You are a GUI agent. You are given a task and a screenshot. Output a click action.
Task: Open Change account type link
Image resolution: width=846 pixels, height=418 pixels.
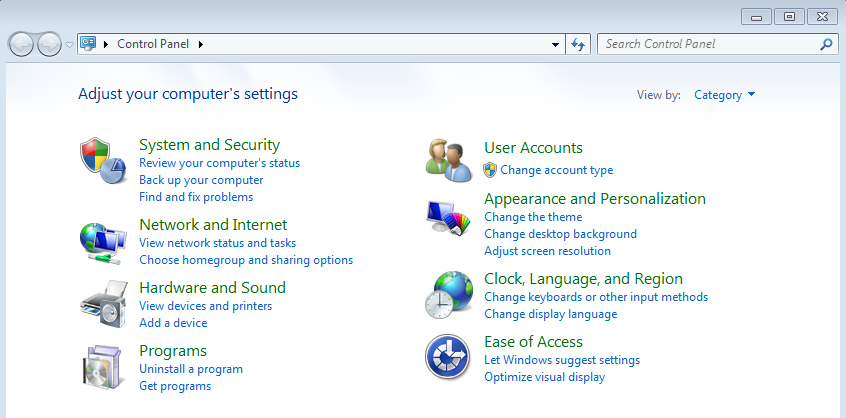point(557,170)
